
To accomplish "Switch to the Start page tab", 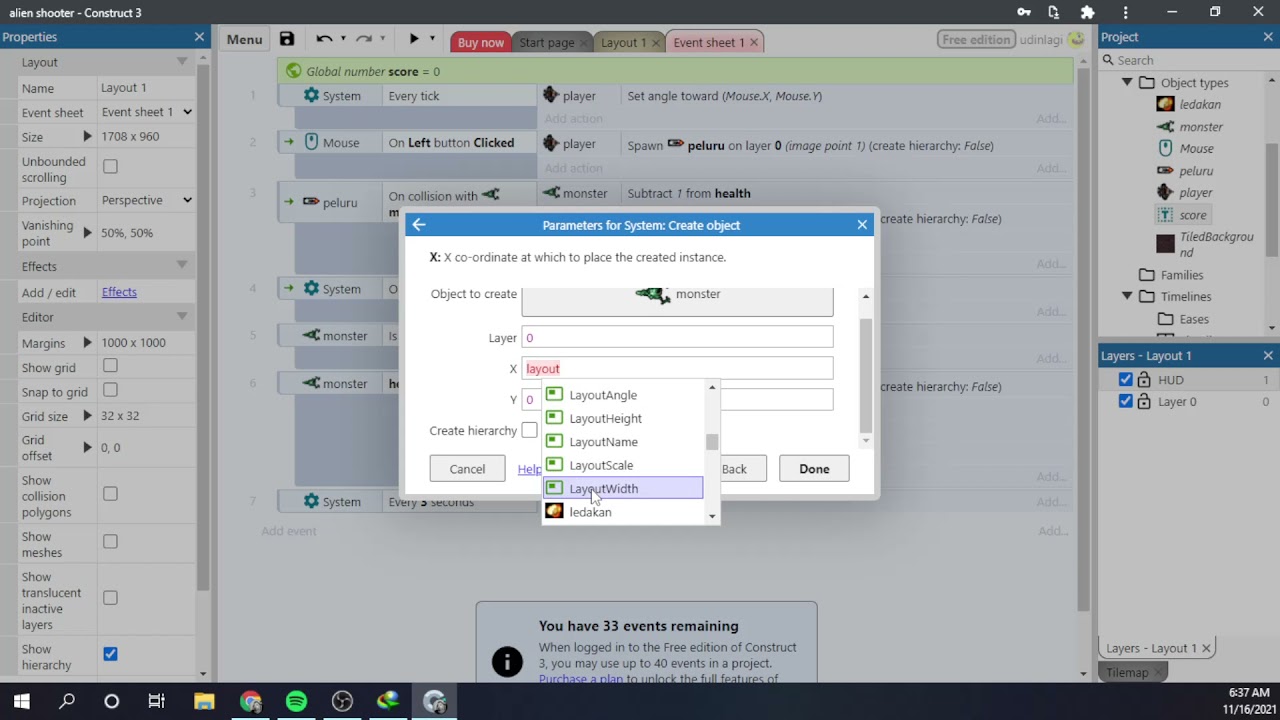I will click(546, 42).
